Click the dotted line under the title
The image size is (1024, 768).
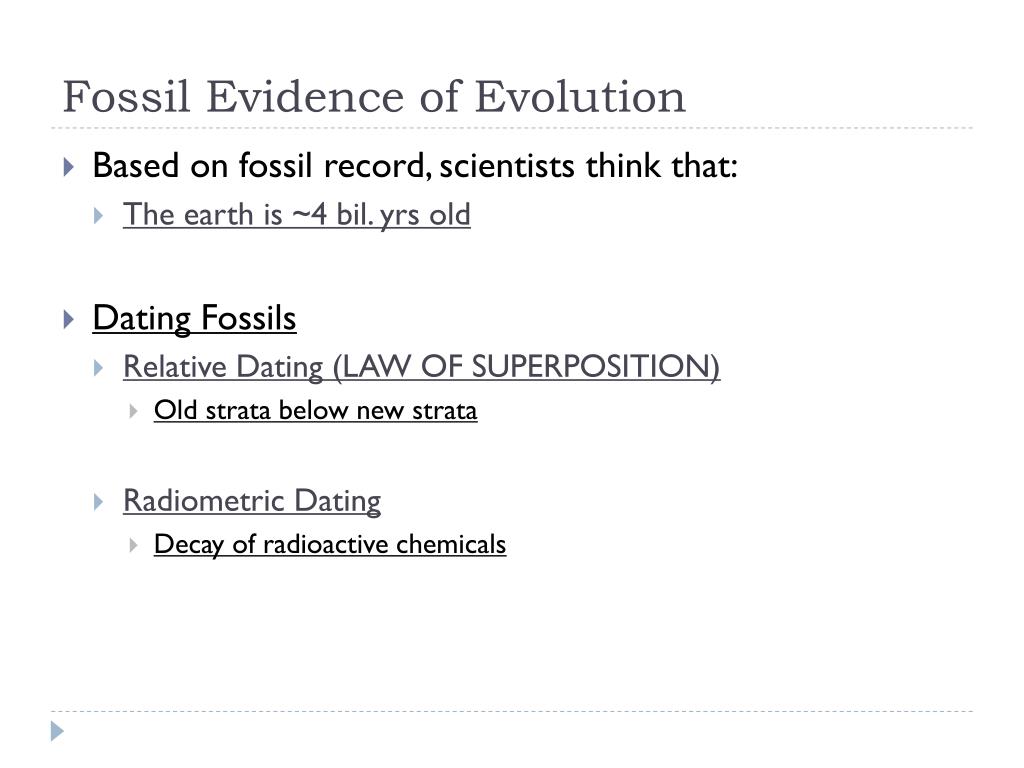click(512, 128)
